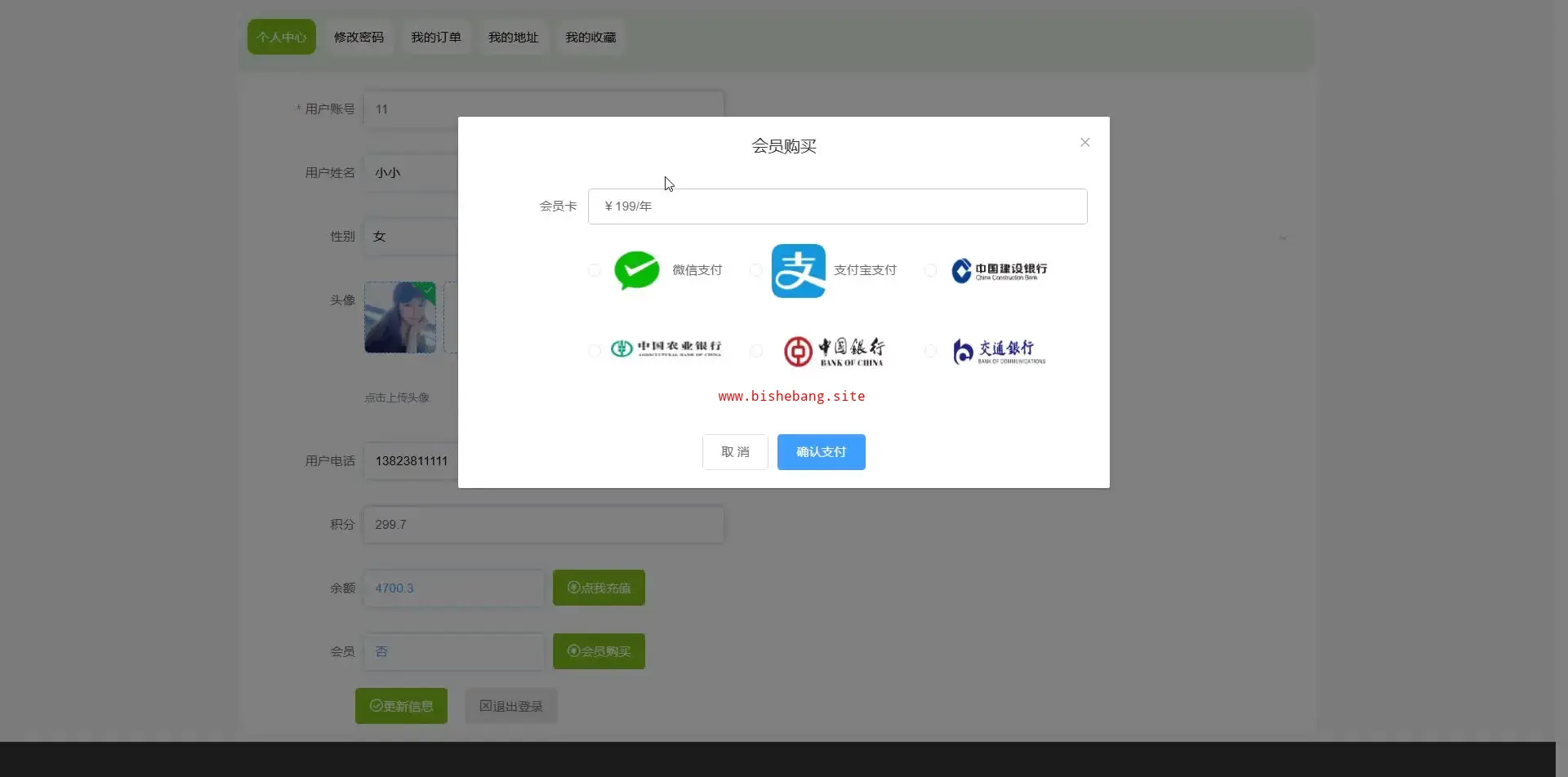Select the WeChat Pay radio button
Viewport: 1568px width, 777px height.
point(595,270)
